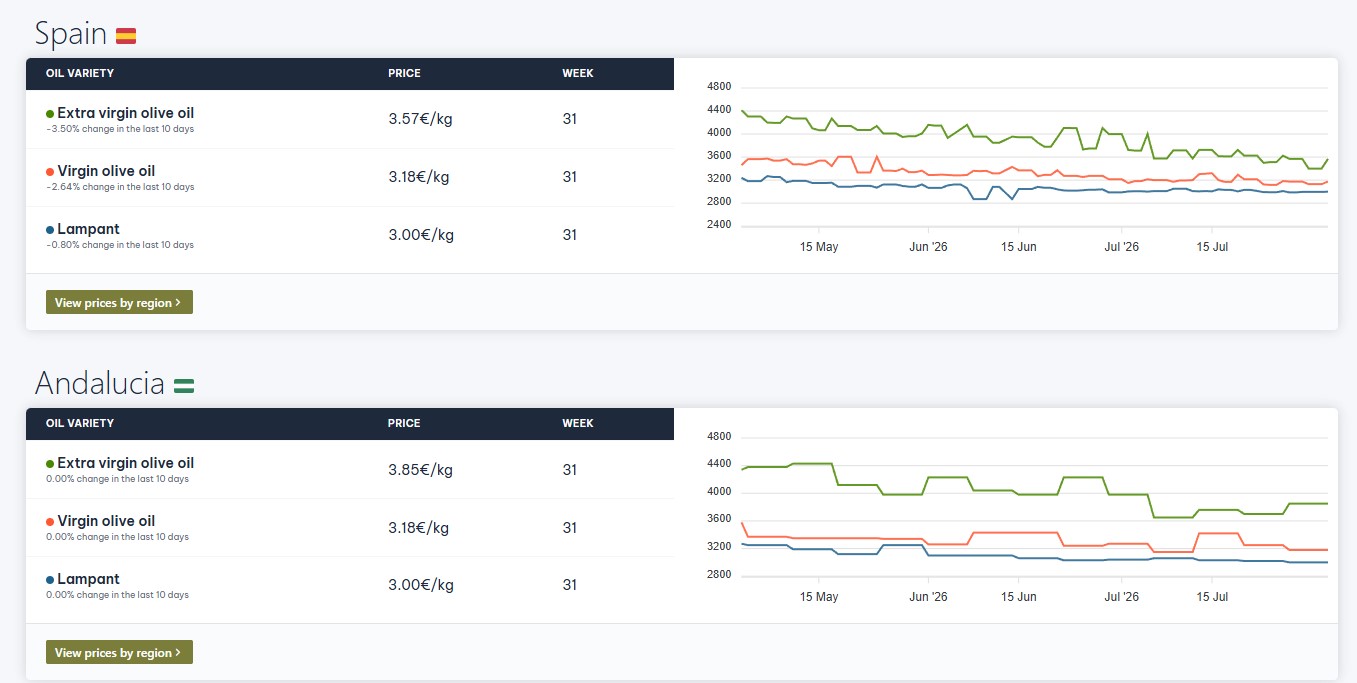Click Spain table's OIL VARIETY column header
The image size is (1357, 683).
click(x=80, y=73)
